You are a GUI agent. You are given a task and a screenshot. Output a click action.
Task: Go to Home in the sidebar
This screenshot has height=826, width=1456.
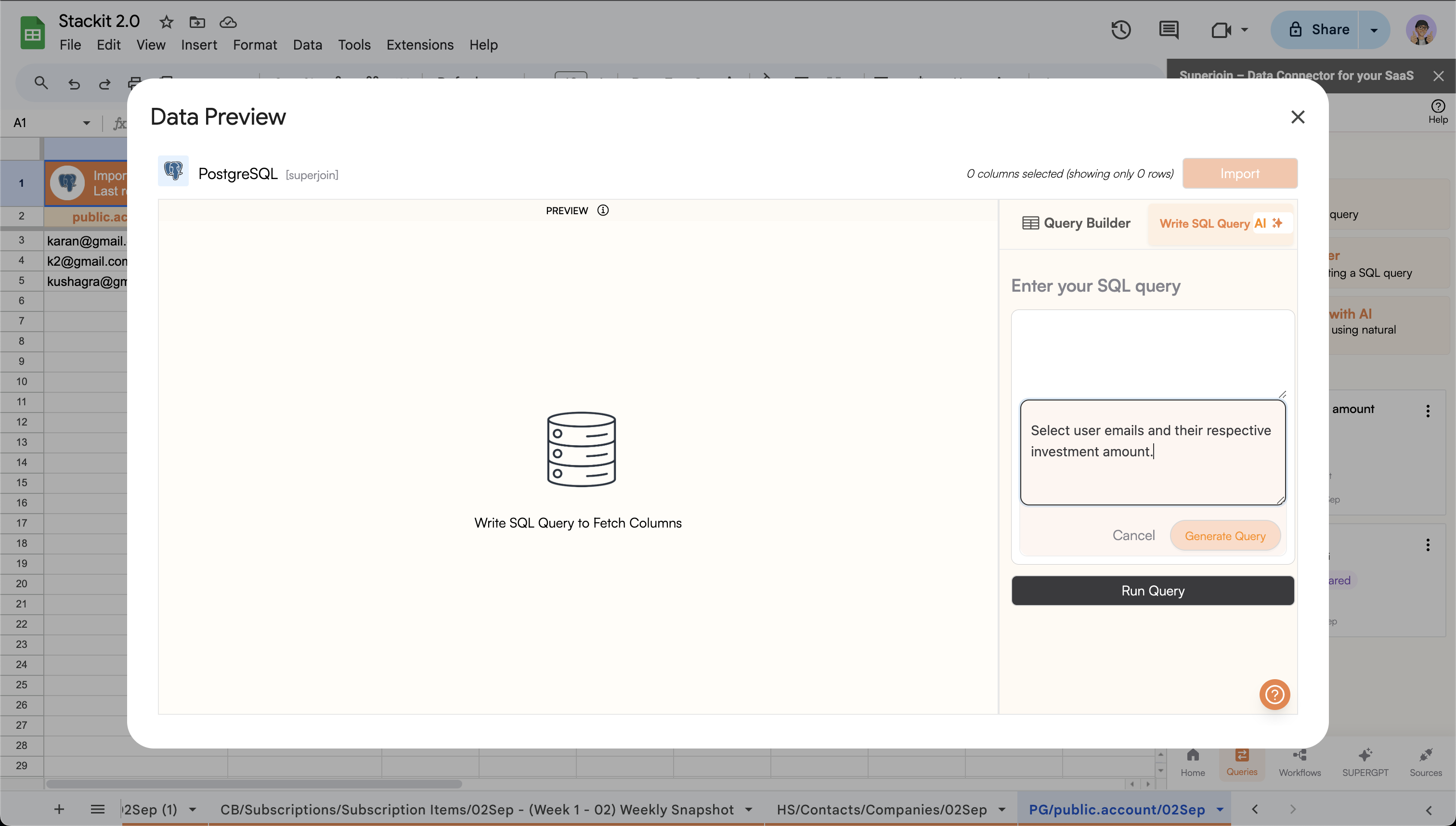pos(1193,761)
